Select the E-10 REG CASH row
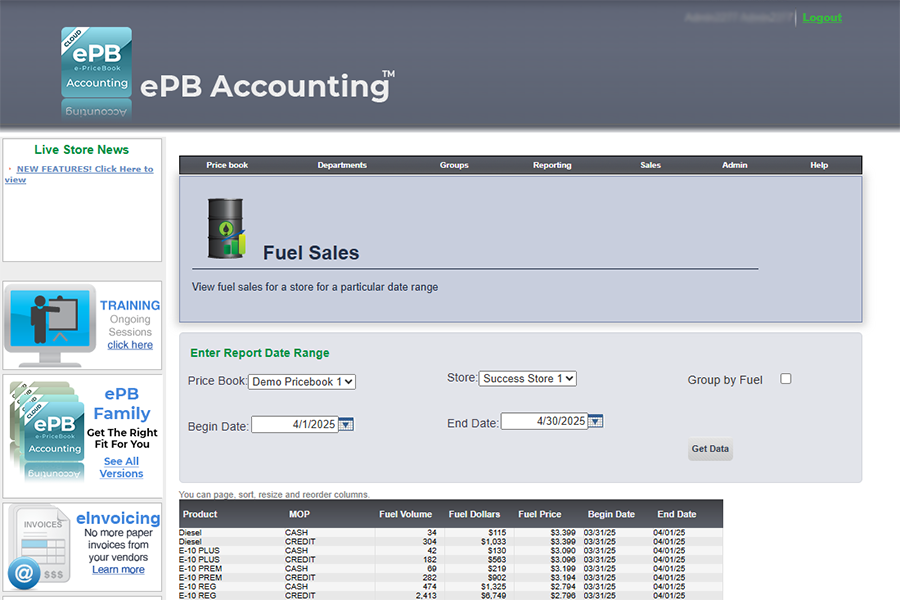The height and width of the screenshot is (600, 900). (451, 587)
